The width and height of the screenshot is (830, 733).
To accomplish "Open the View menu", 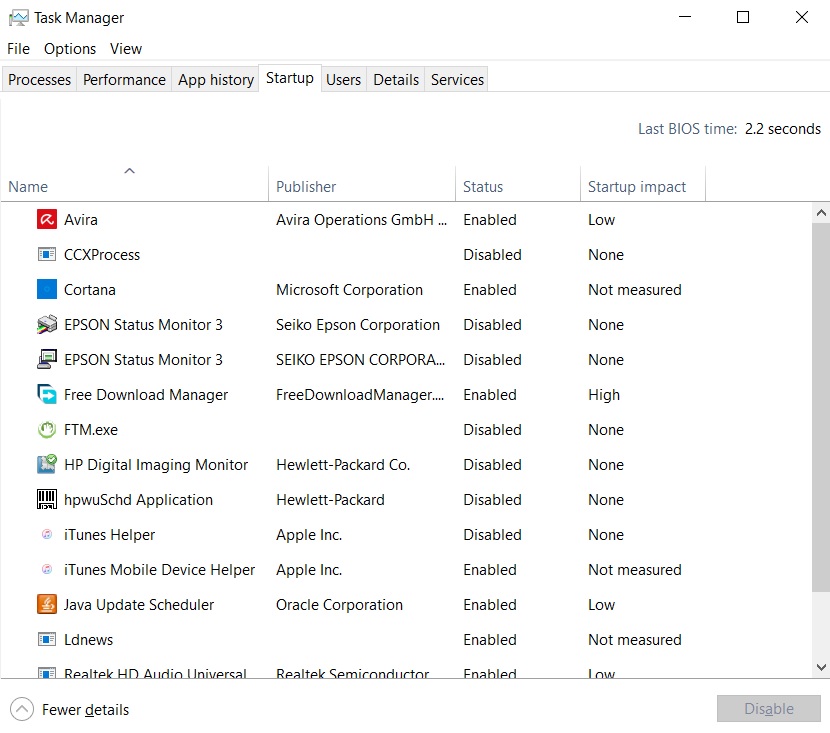I will pos(126,49).
